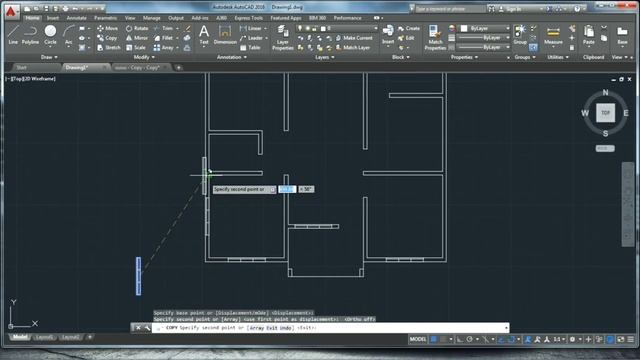
Task: Click the Copy tool in Modify panel
Action: tap(107, 38)
